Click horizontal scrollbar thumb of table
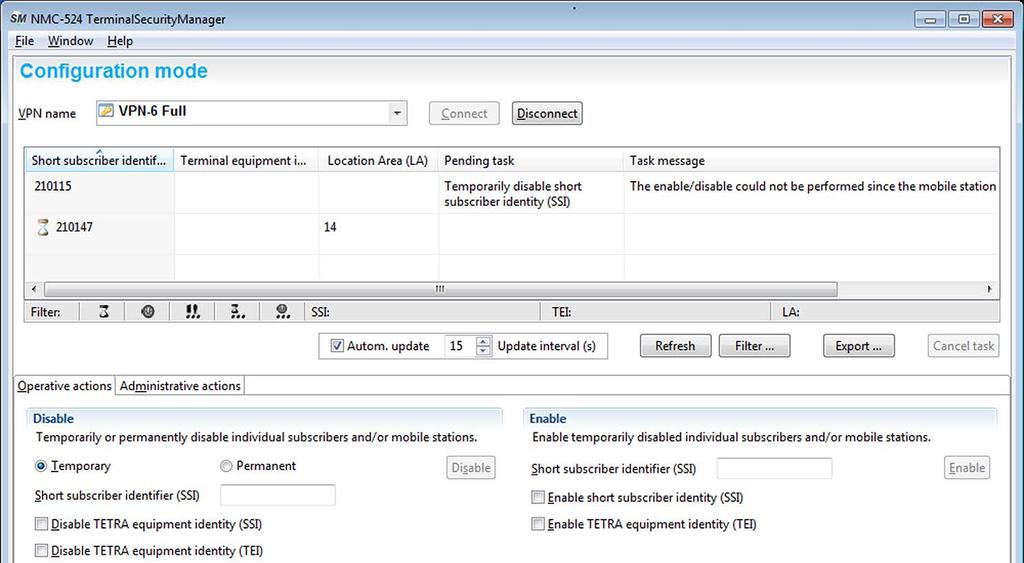Image resolution: width=1024 pixels, height=563 pixels. click(440, 289)
